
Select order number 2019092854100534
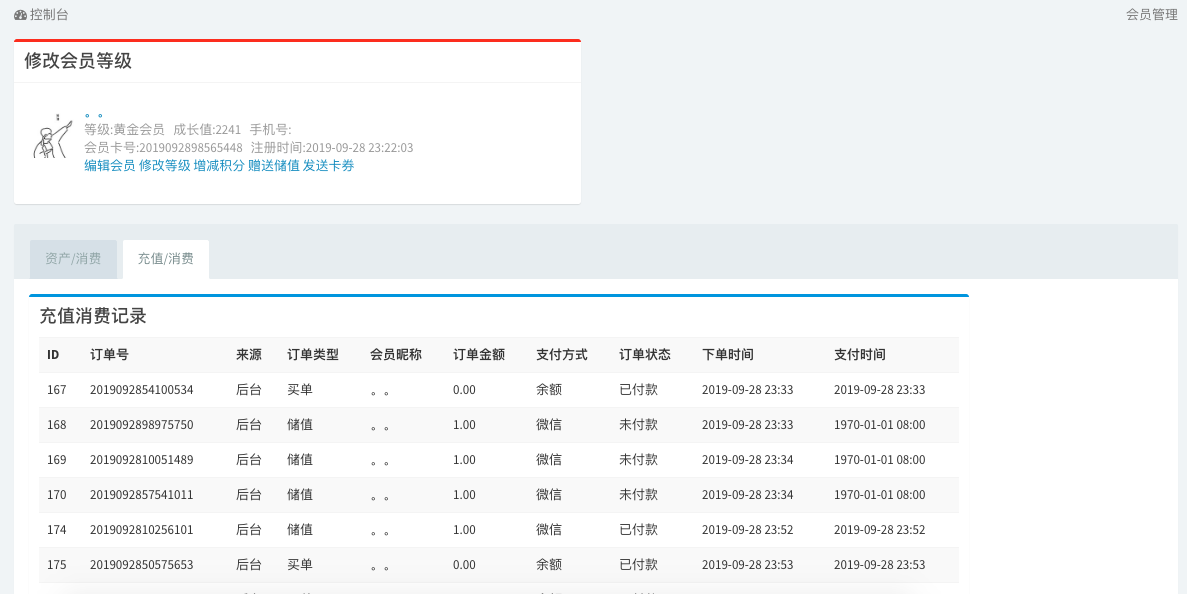142,390
